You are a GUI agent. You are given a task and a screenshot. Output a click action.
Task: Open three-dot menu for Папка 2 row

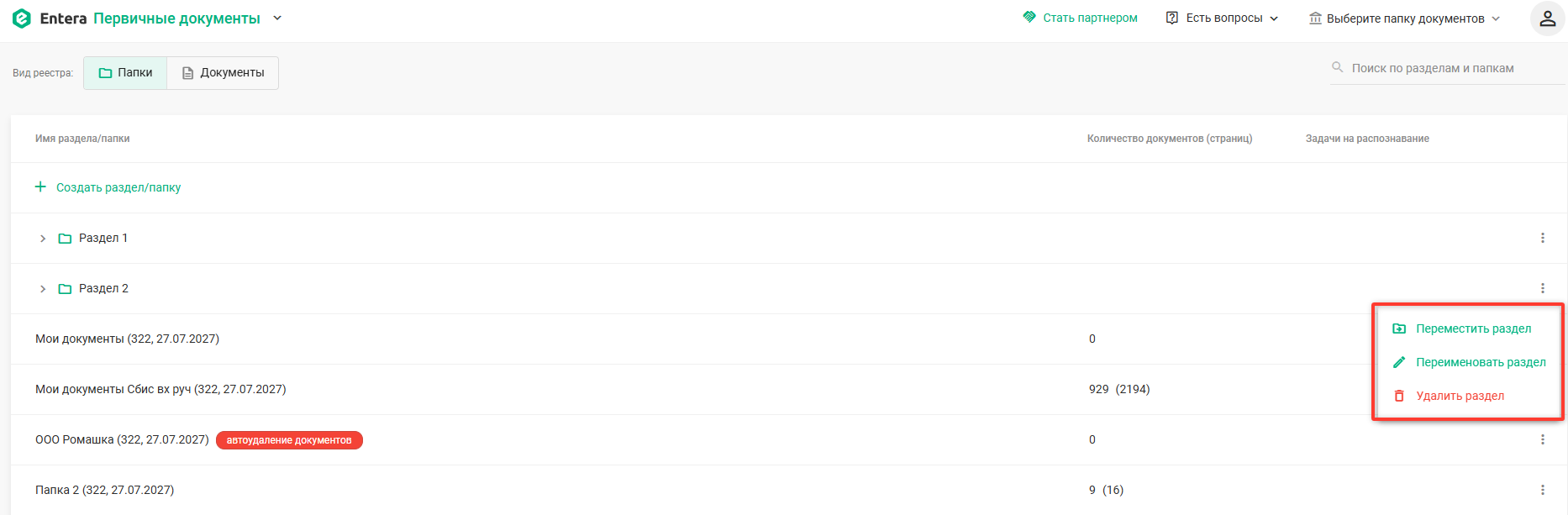(x=1542, y=490)
